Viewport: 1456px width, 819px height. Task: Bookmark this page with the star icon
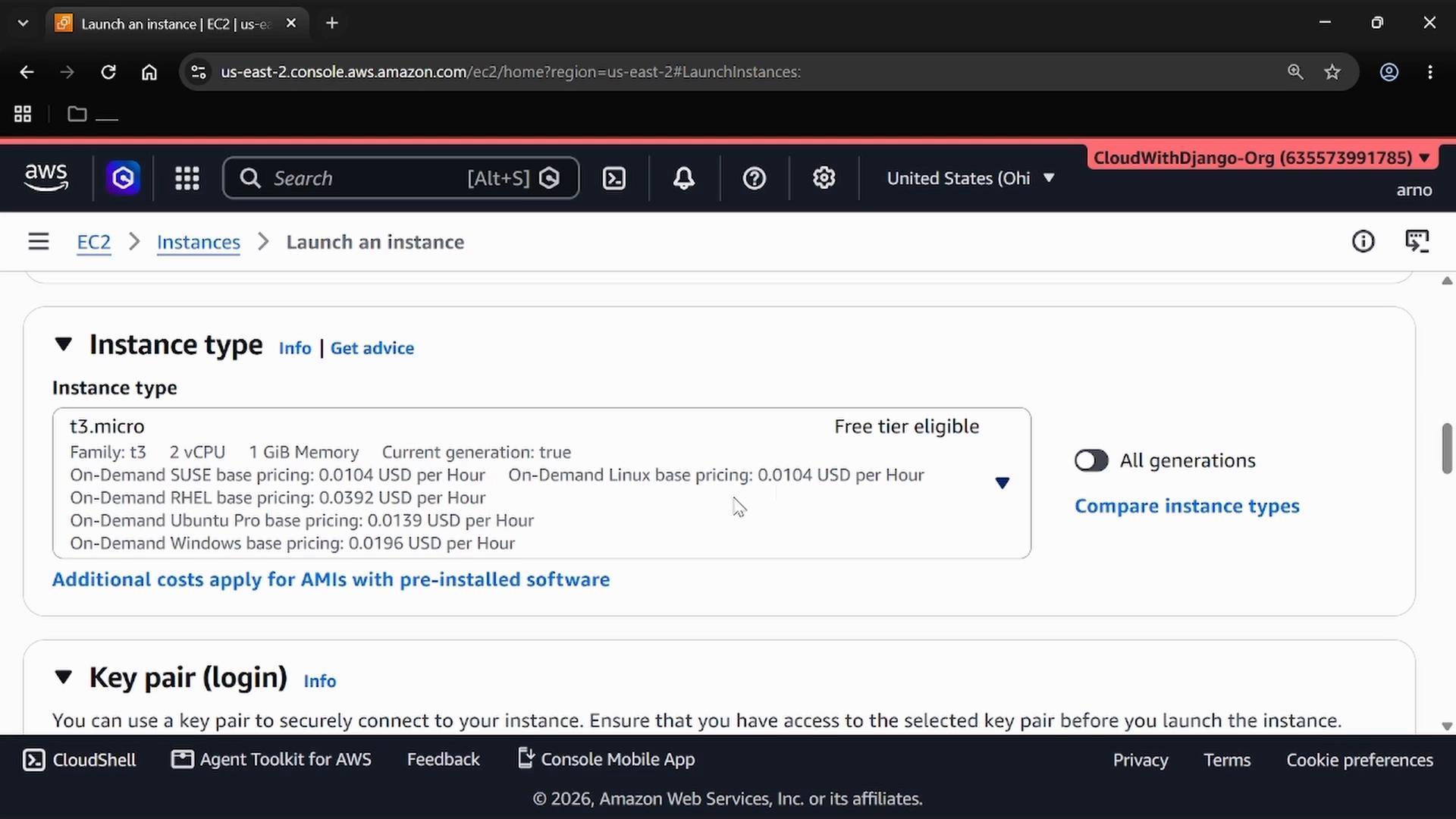point(1332,72)
